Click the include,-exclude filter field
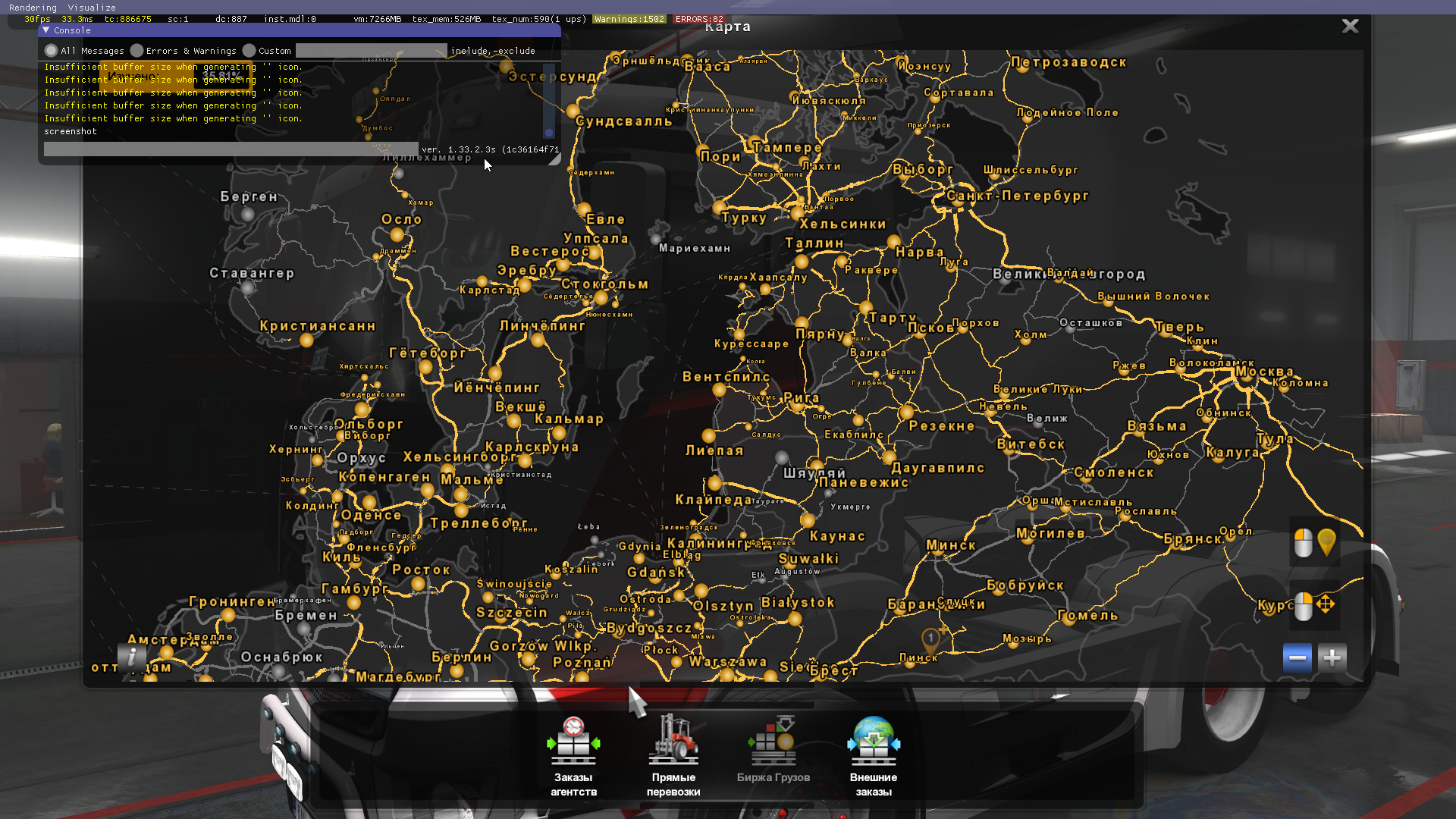 tap(371, 51)
